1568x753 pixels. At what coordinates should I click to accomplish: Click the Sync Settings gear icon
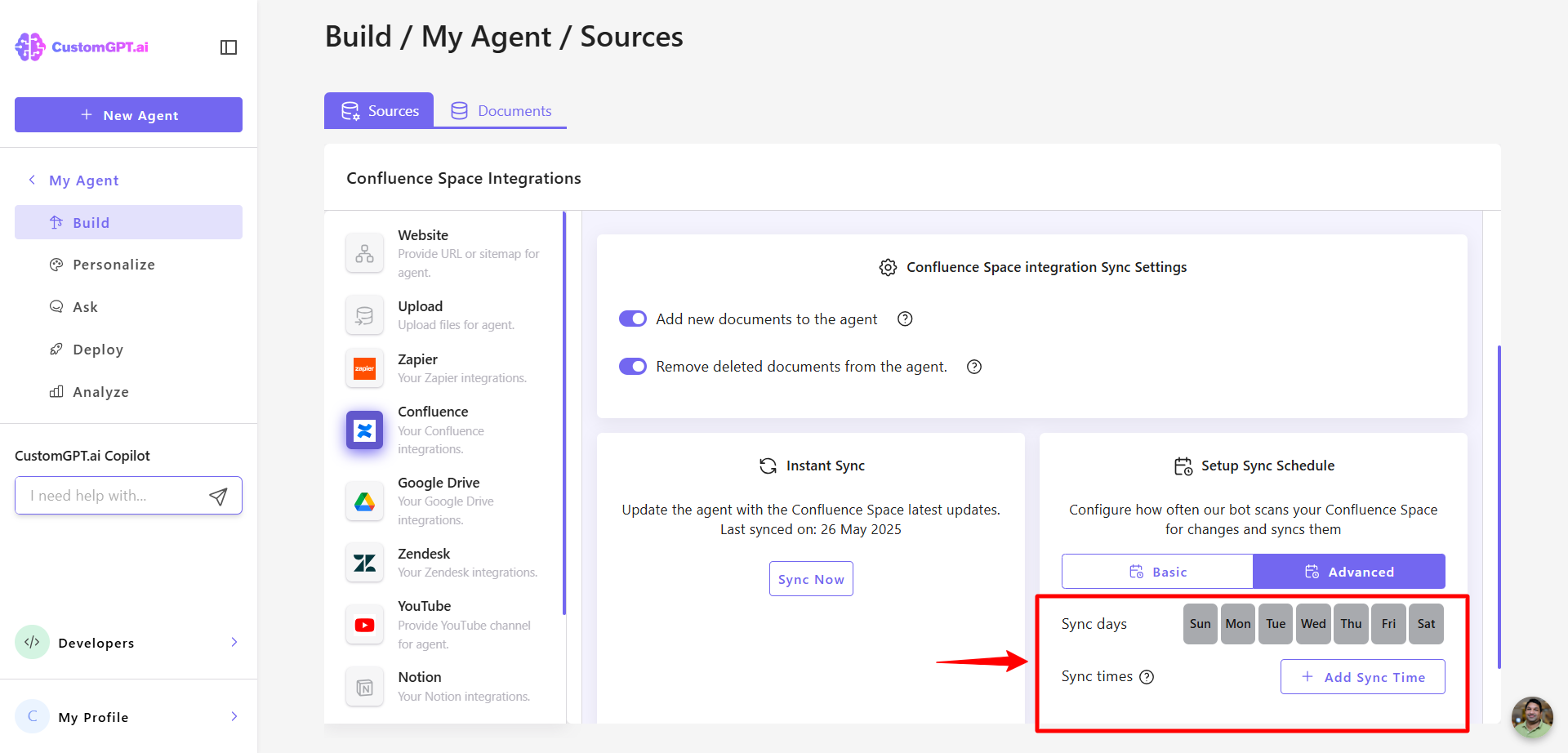[888, 268]
